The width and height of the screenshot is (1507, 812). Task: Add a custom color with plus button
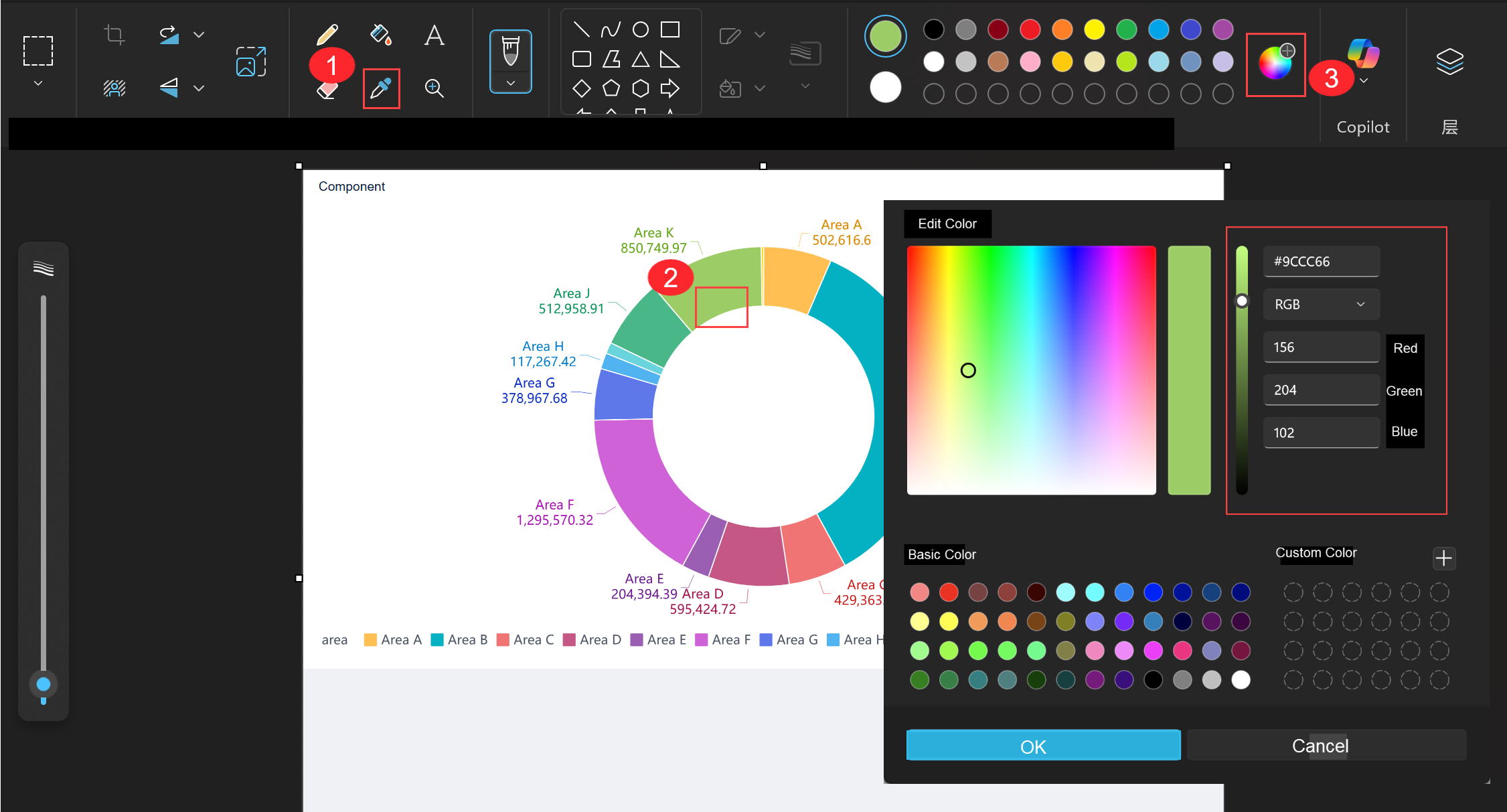click(x=1444, y=558)
